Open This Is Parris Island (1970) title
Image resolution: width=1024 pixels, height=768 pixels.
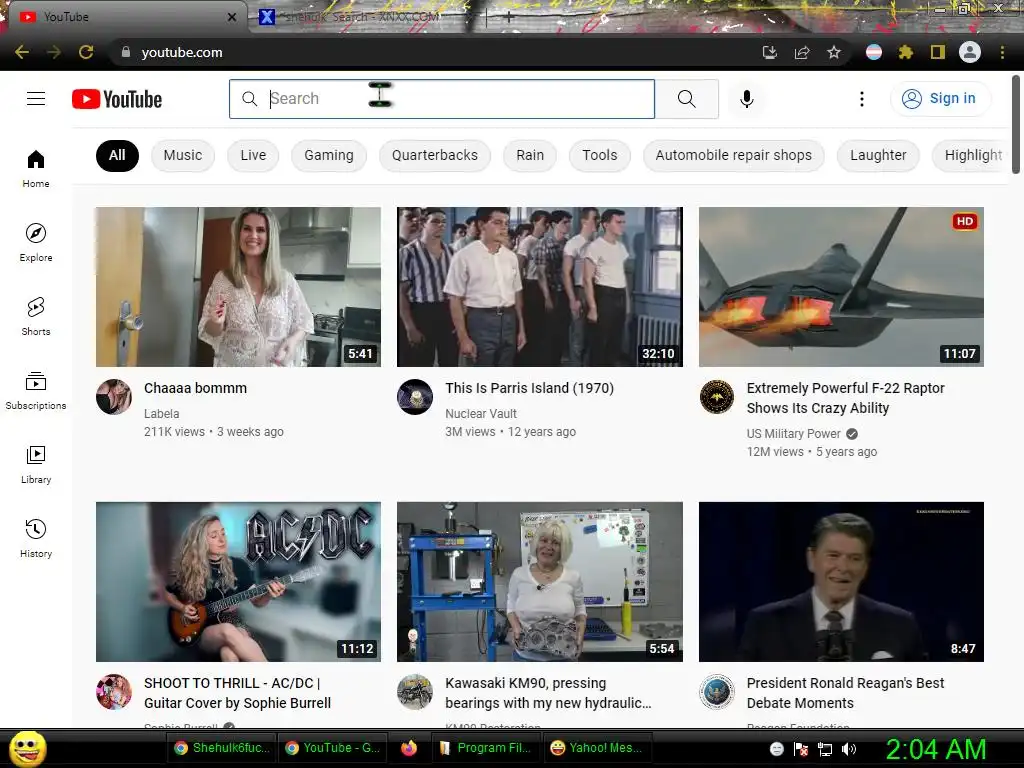[530, 388]
